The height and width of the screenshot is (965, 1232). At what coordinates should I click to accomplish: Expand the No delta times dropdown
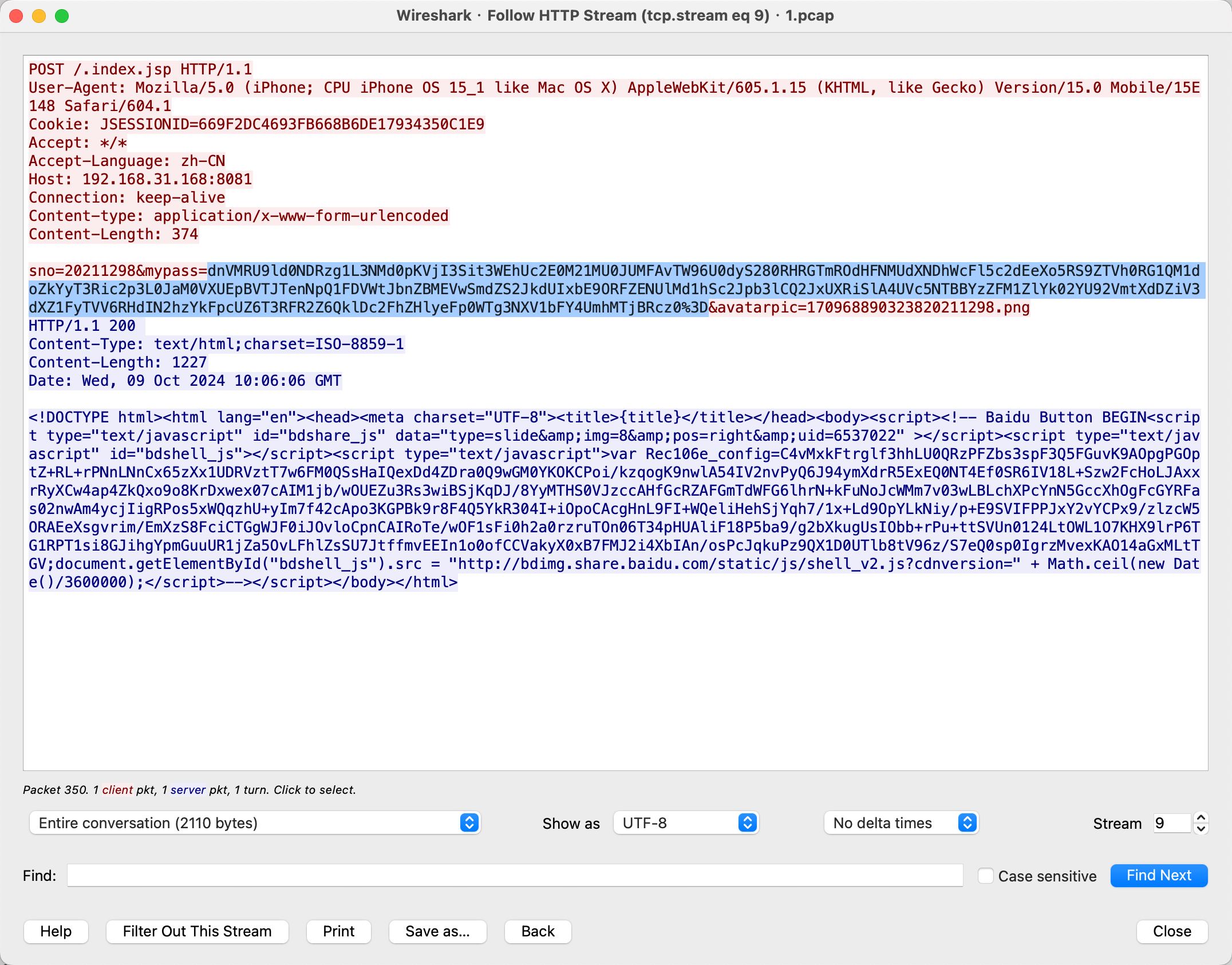click(901, 823)
